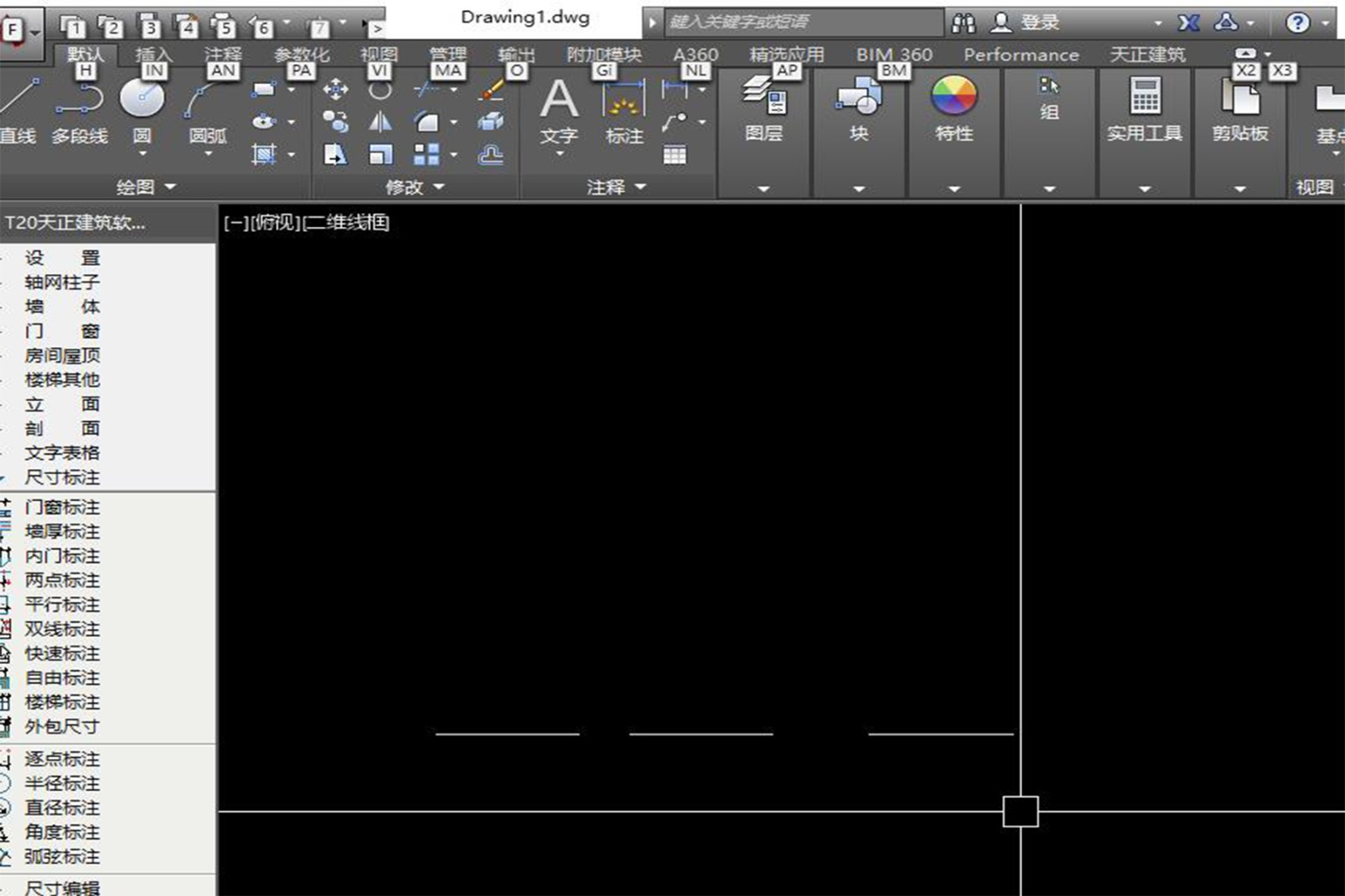Click the 块 (Block) panel icon
Viewport: 1345px width, 896px height.
click(x=858, y=98)
